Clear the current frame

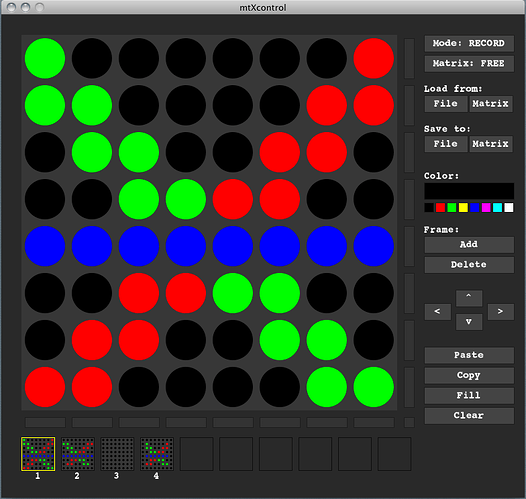469,416
